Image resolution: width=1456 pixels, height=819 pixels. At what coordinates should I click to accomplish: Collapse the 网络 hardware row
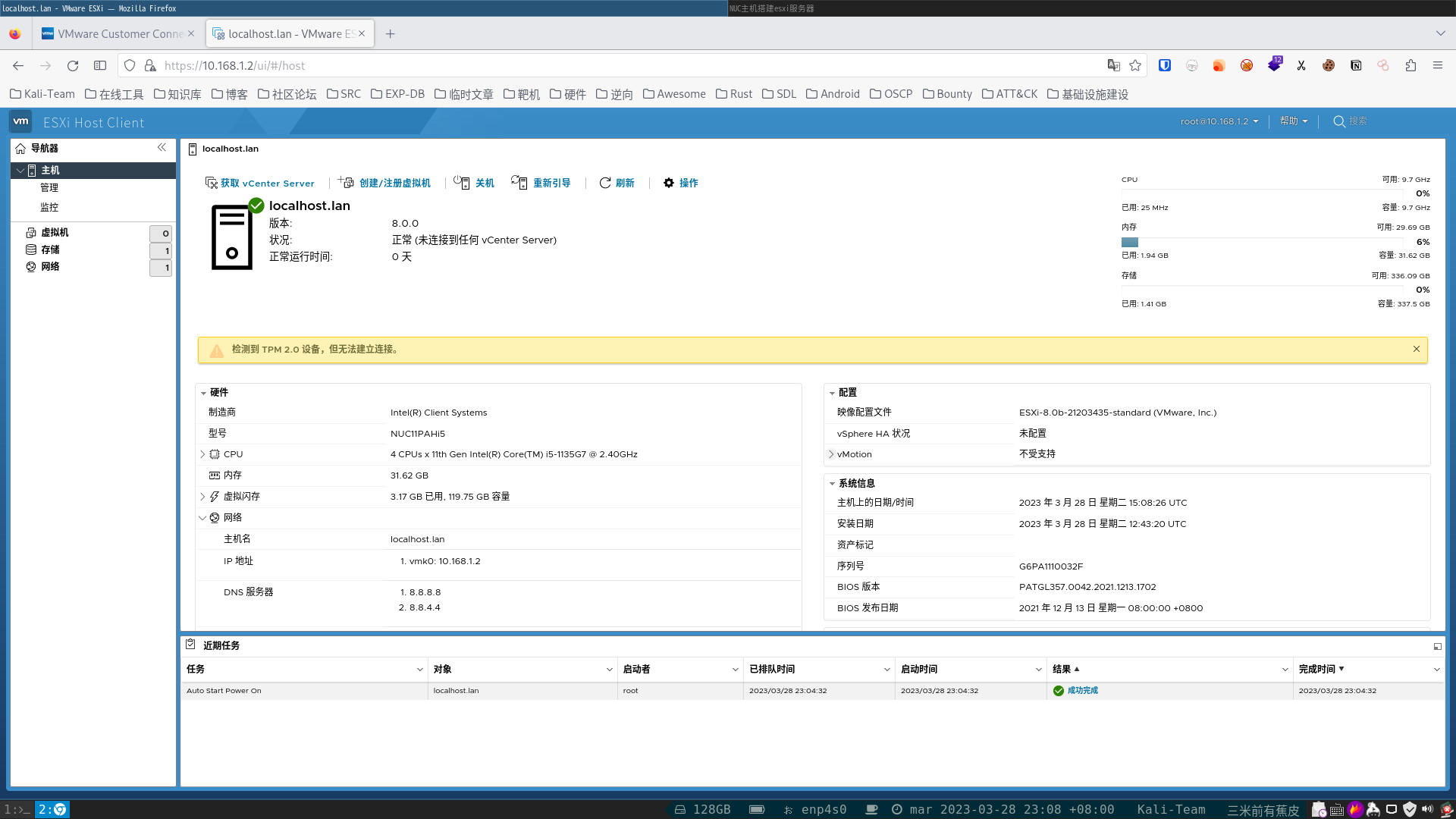pyautogui.click(x=202, y=518)
